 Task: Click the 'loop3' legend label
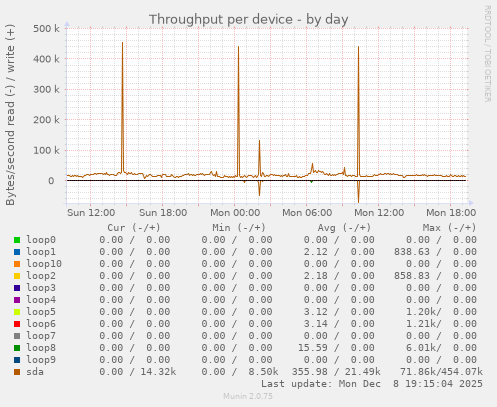tap(41, 288)
